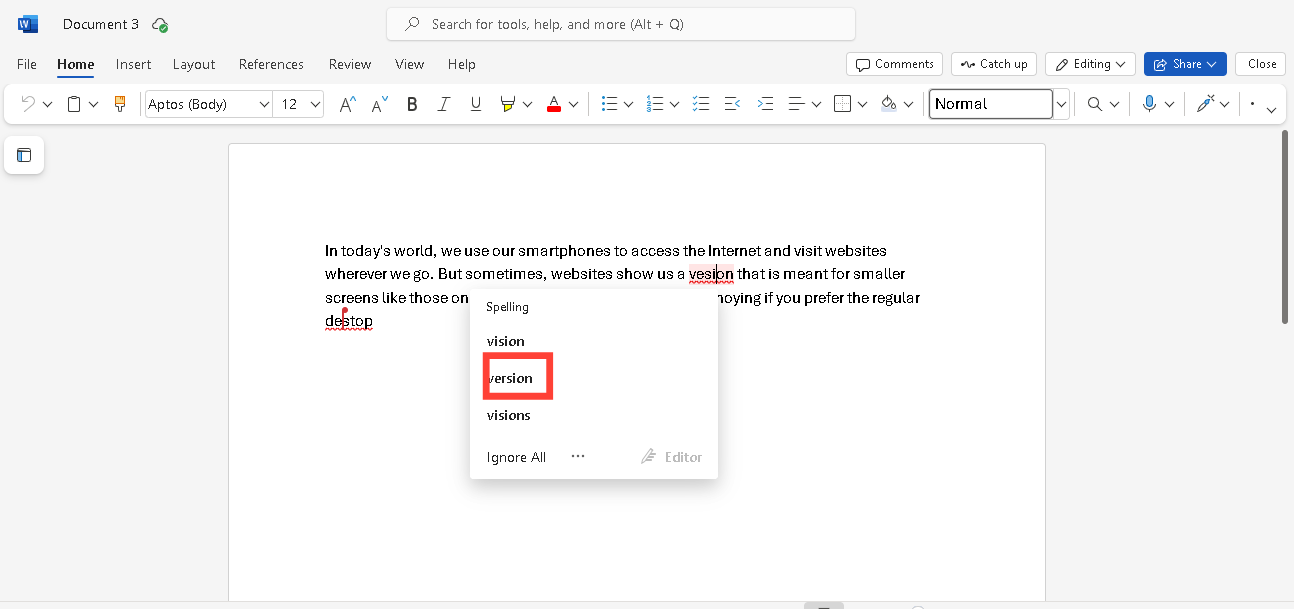Click Ignore All in the spelling menu
Screen dimensions: 1294x609
(x=516, y=457)
